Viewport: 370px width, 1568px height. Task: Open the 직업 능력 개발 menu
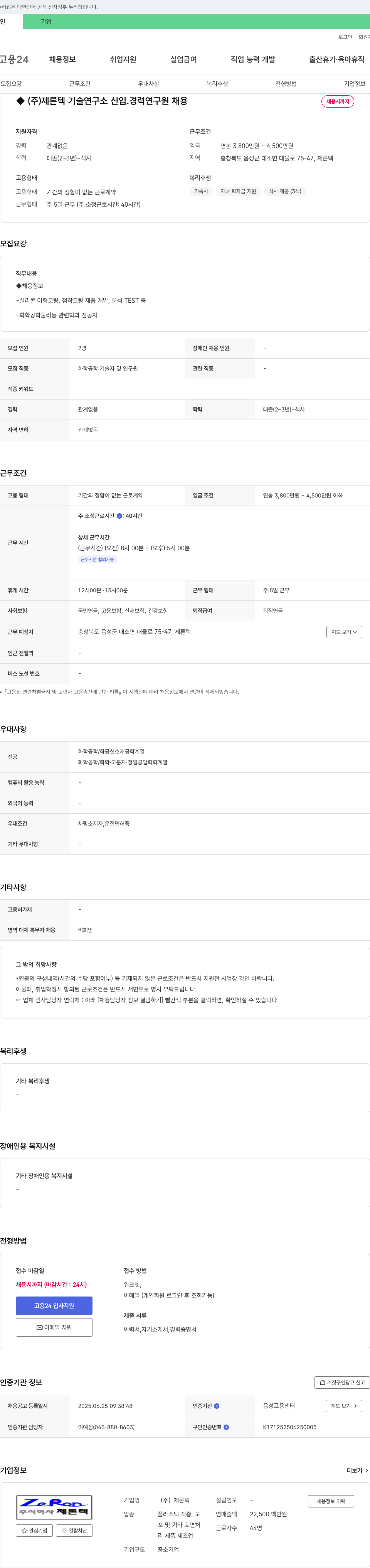(x=252, y=59)
